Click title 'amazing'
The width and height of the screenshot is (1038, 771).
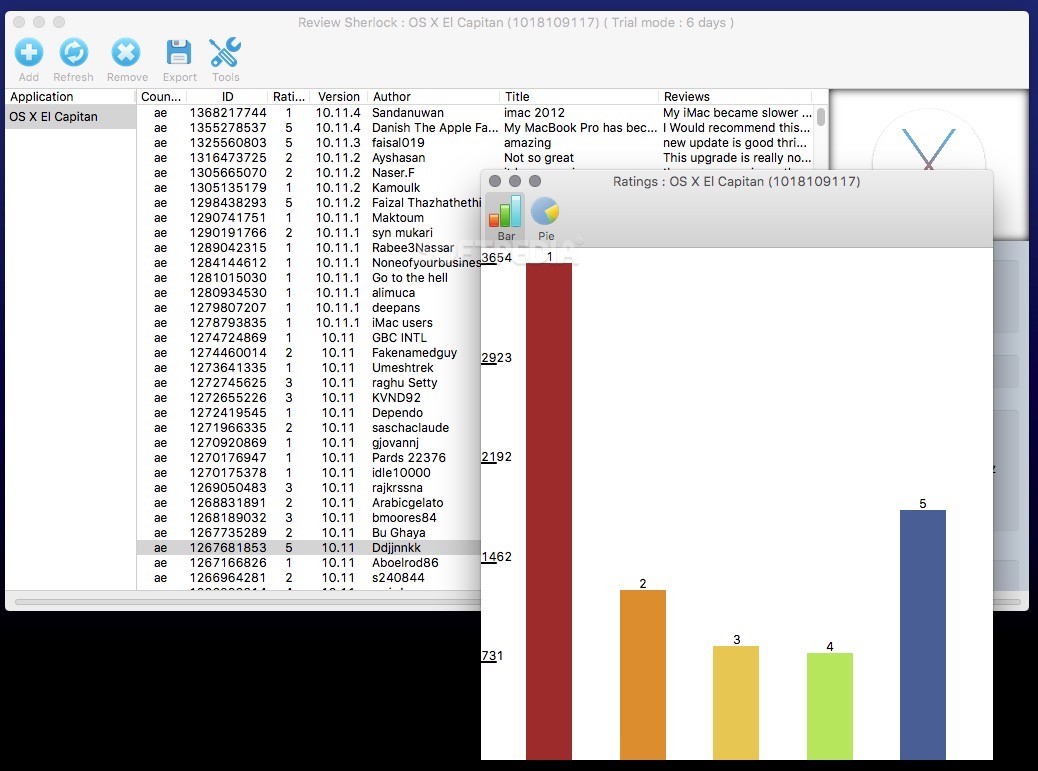coord(527,142)
